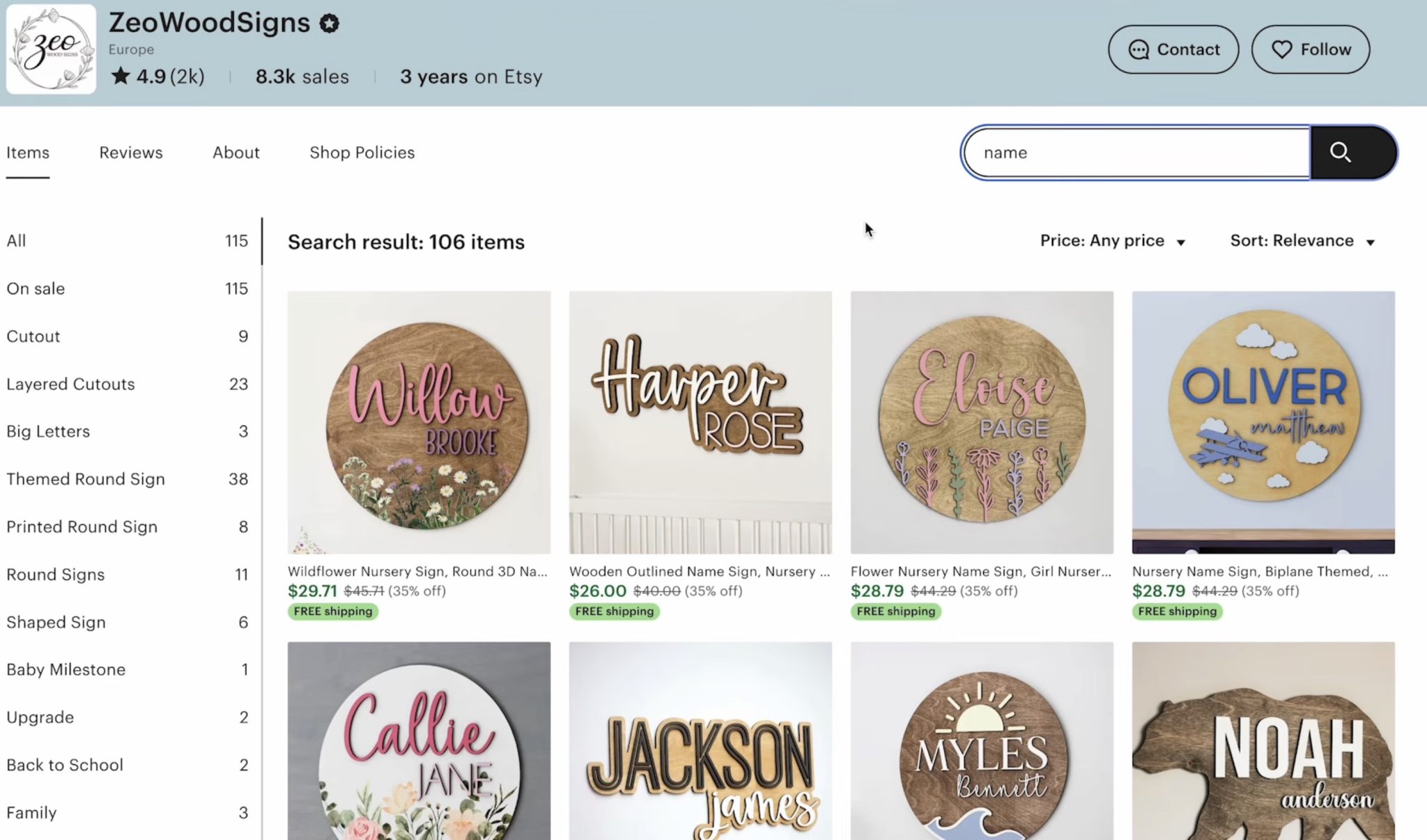Filter by Themed Round Sign category
The image size is (1427, 840).
(86, 479)
